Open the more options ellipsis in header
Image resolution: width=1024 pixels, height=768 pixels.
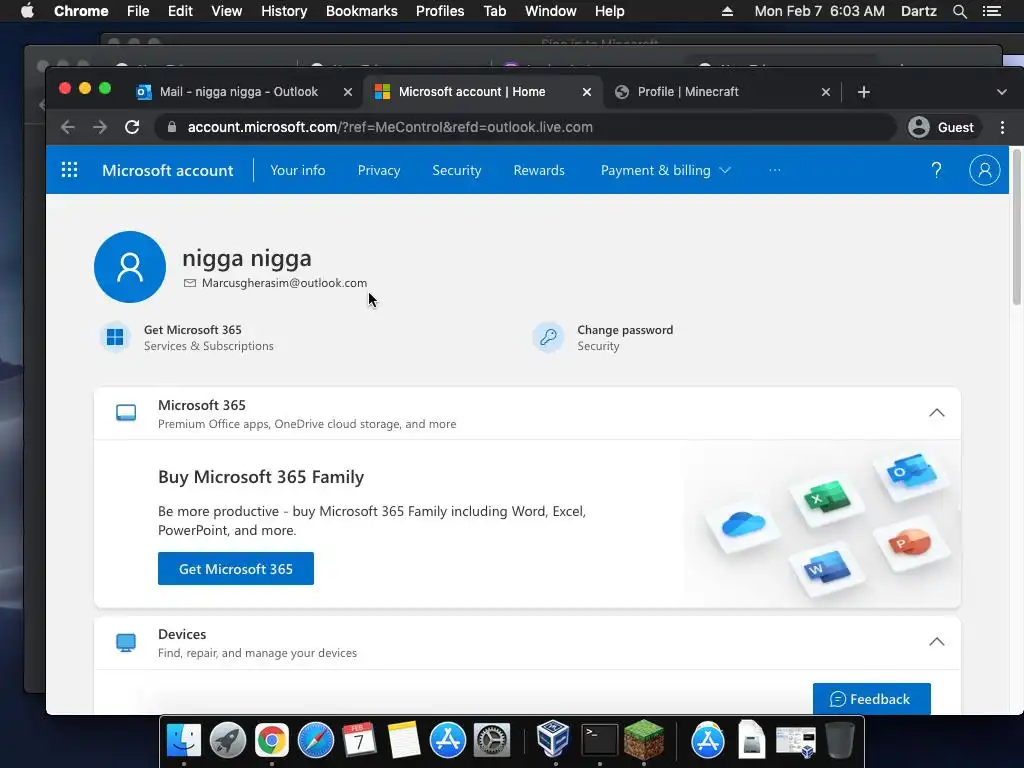(x=775, y=170)
